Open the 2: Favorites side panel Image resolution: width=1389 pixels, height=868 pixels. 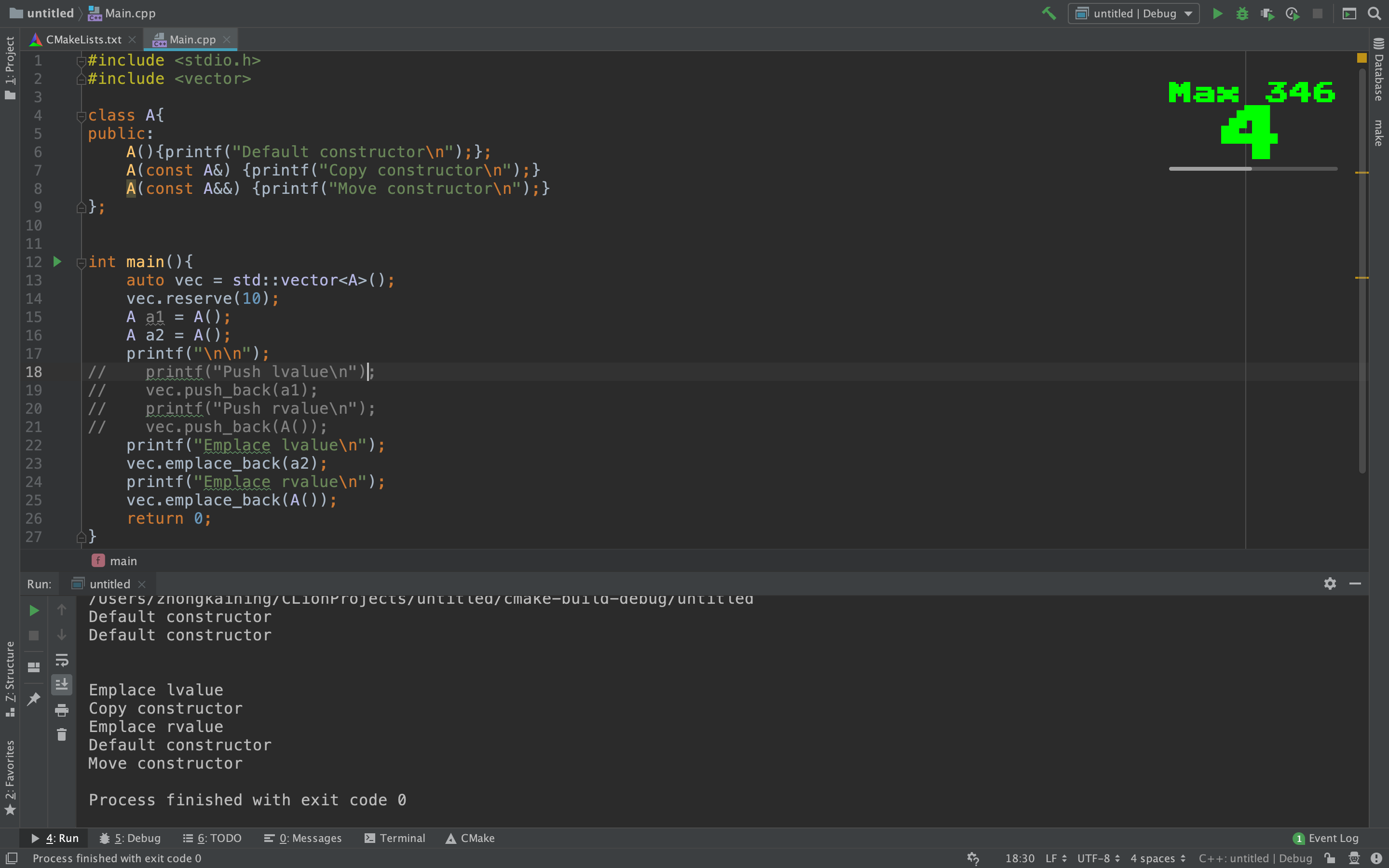[10, 777]
